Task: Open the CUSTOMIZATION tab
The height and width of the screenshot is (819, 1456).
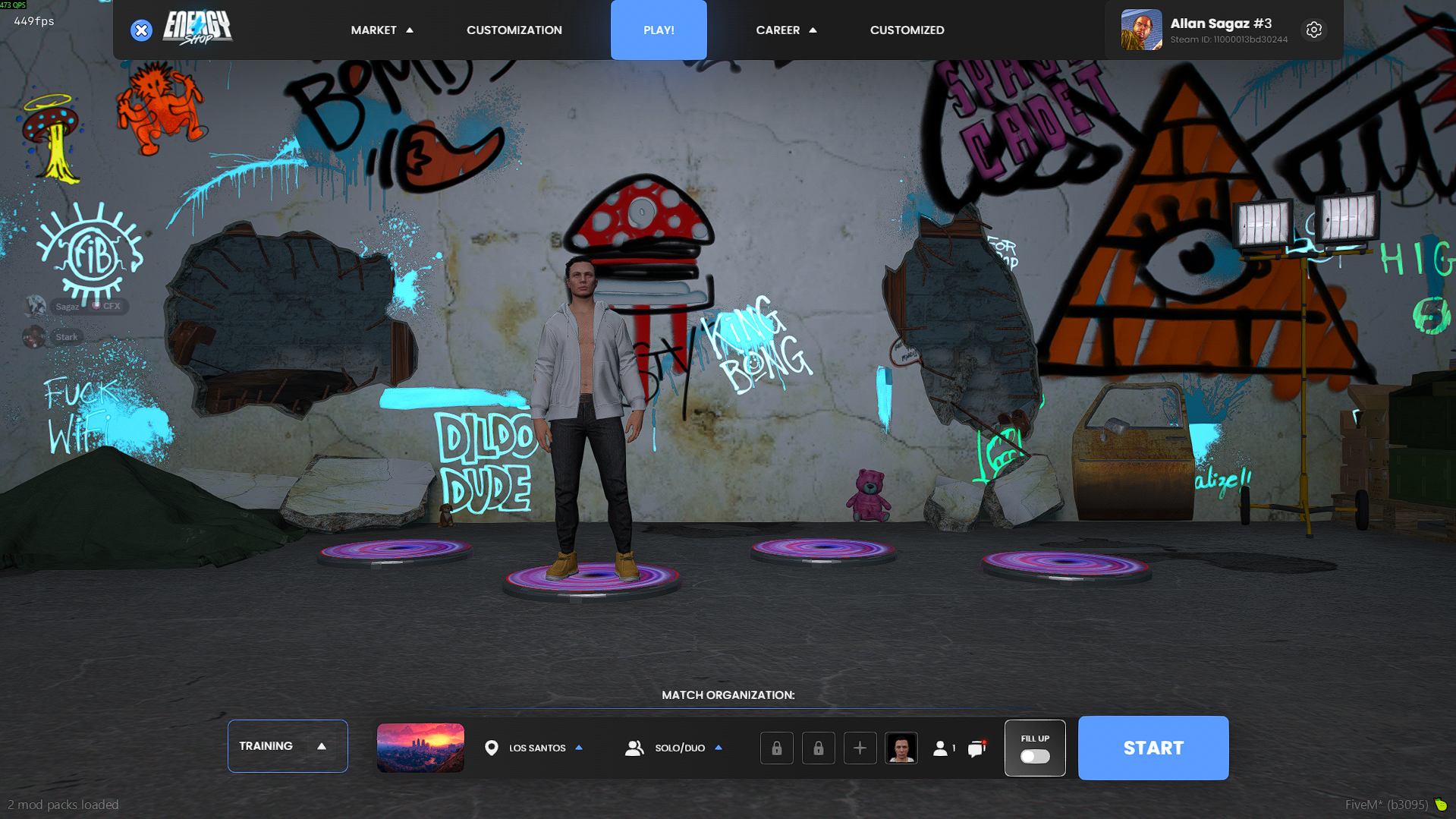Action: 514,30
